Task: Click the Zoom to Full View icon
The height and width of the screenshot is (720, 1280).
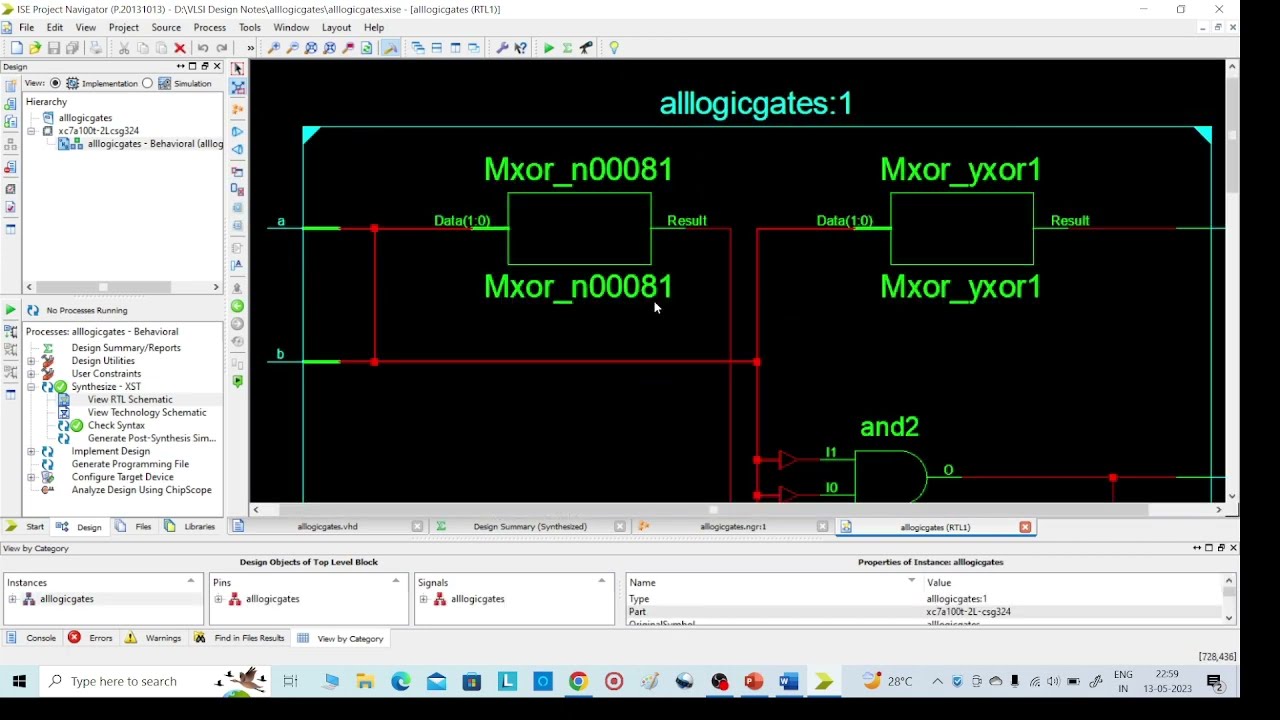Action: point(311,48)
